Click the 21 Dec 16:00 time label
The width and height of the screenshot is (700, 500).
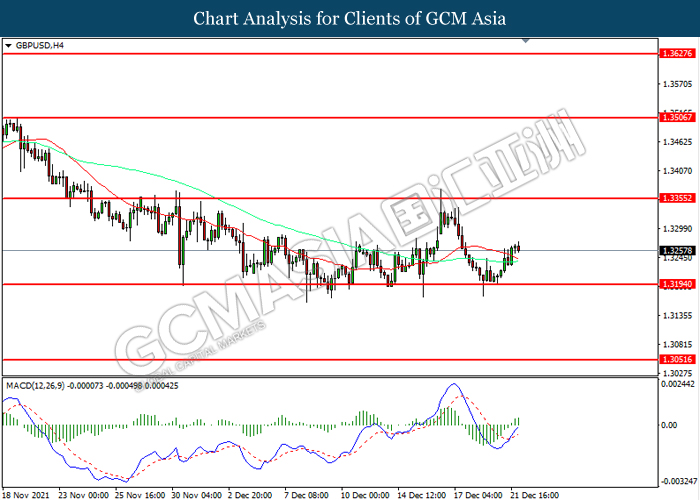point(534,495)
